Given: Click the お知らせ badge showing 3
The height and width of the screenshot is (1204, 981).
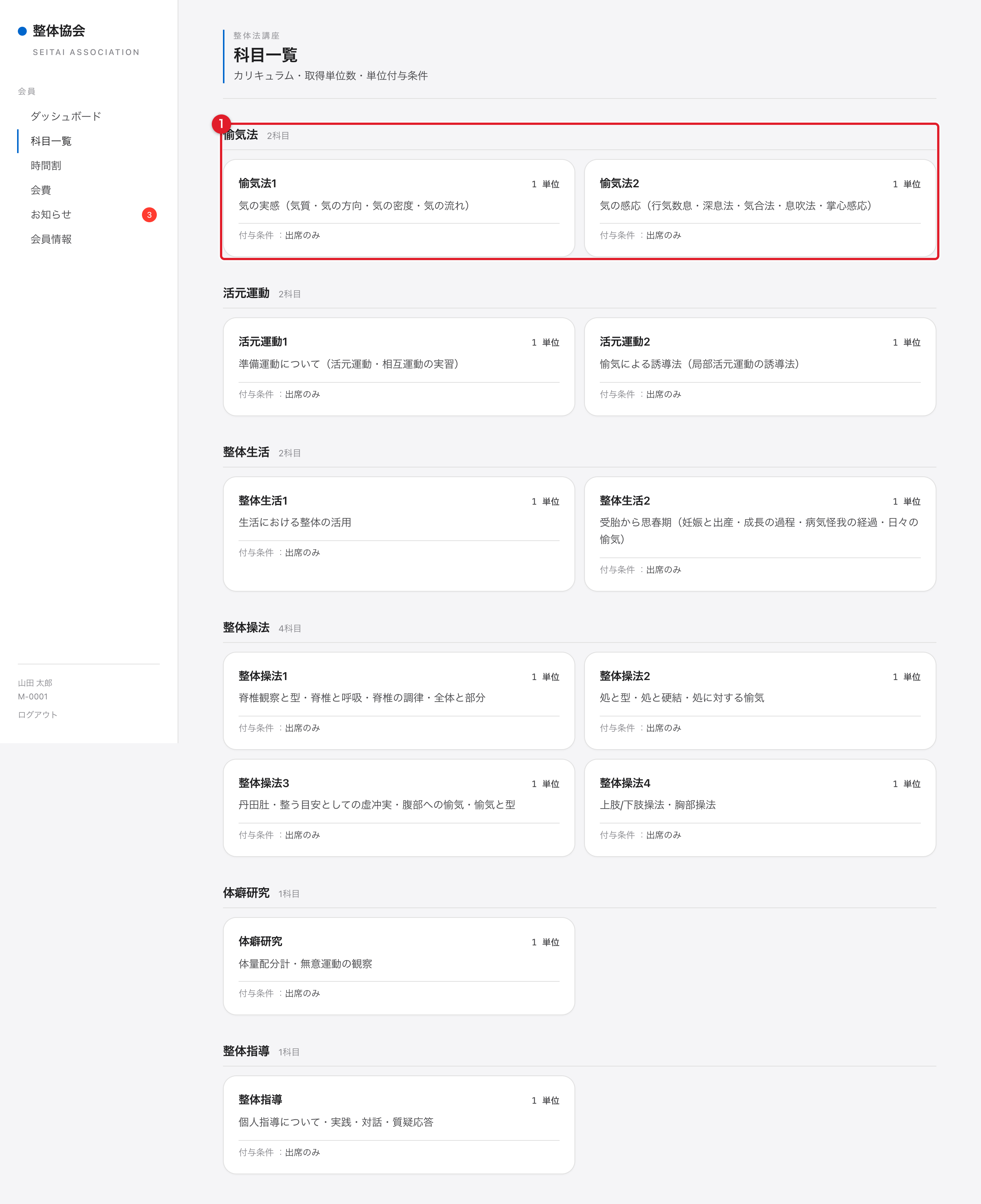Looking at the screenshot, I should 149,215.
